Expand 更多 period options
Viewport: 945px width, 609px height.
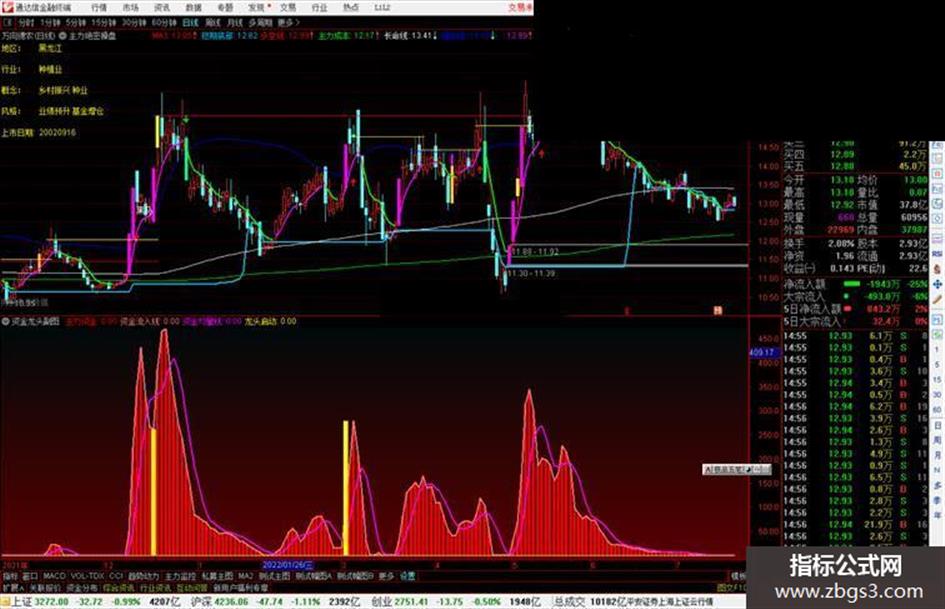tap(288, 23)
